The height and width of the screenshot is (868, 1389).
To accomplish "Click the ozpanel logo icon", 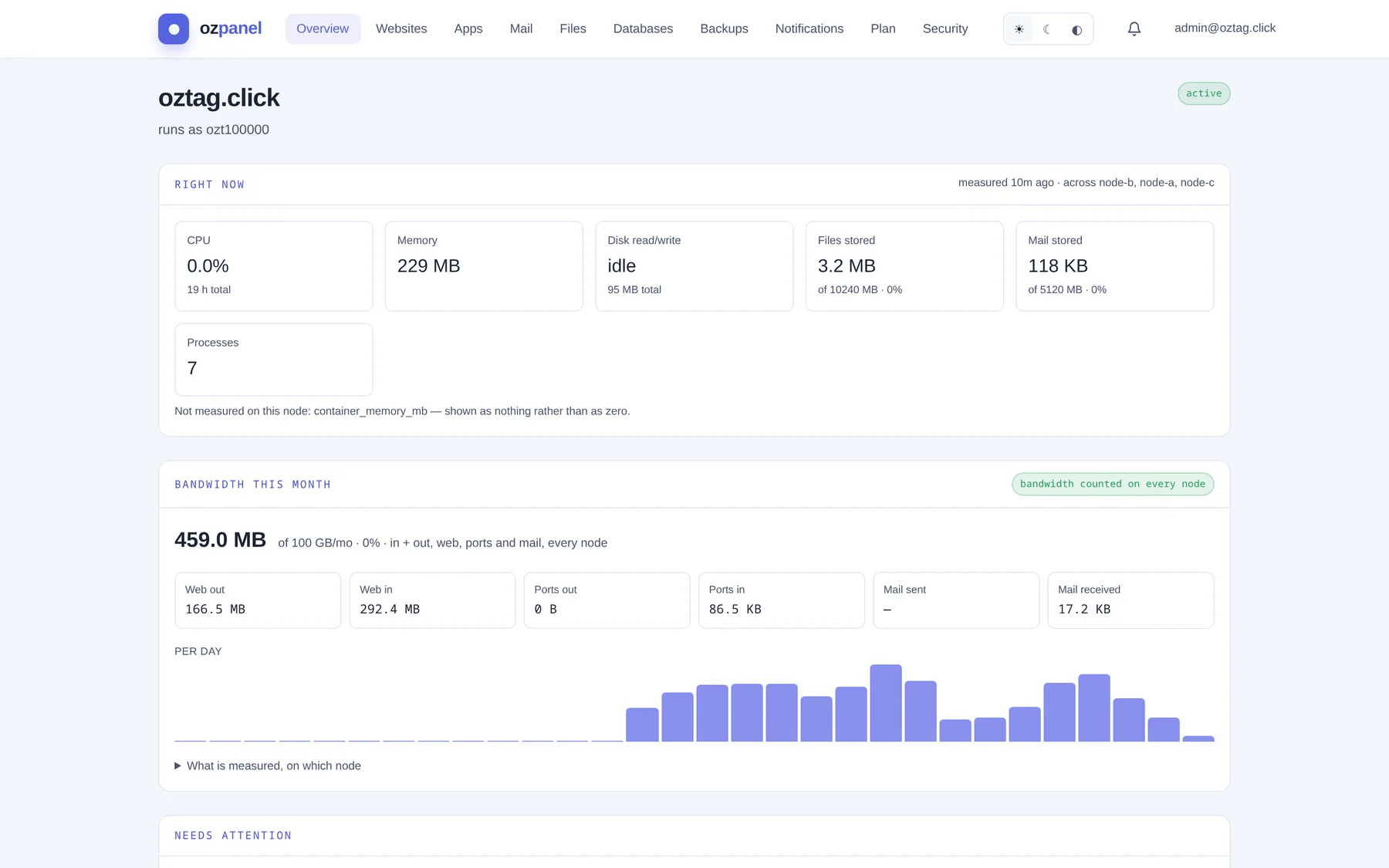I will (x=174, y=29).
